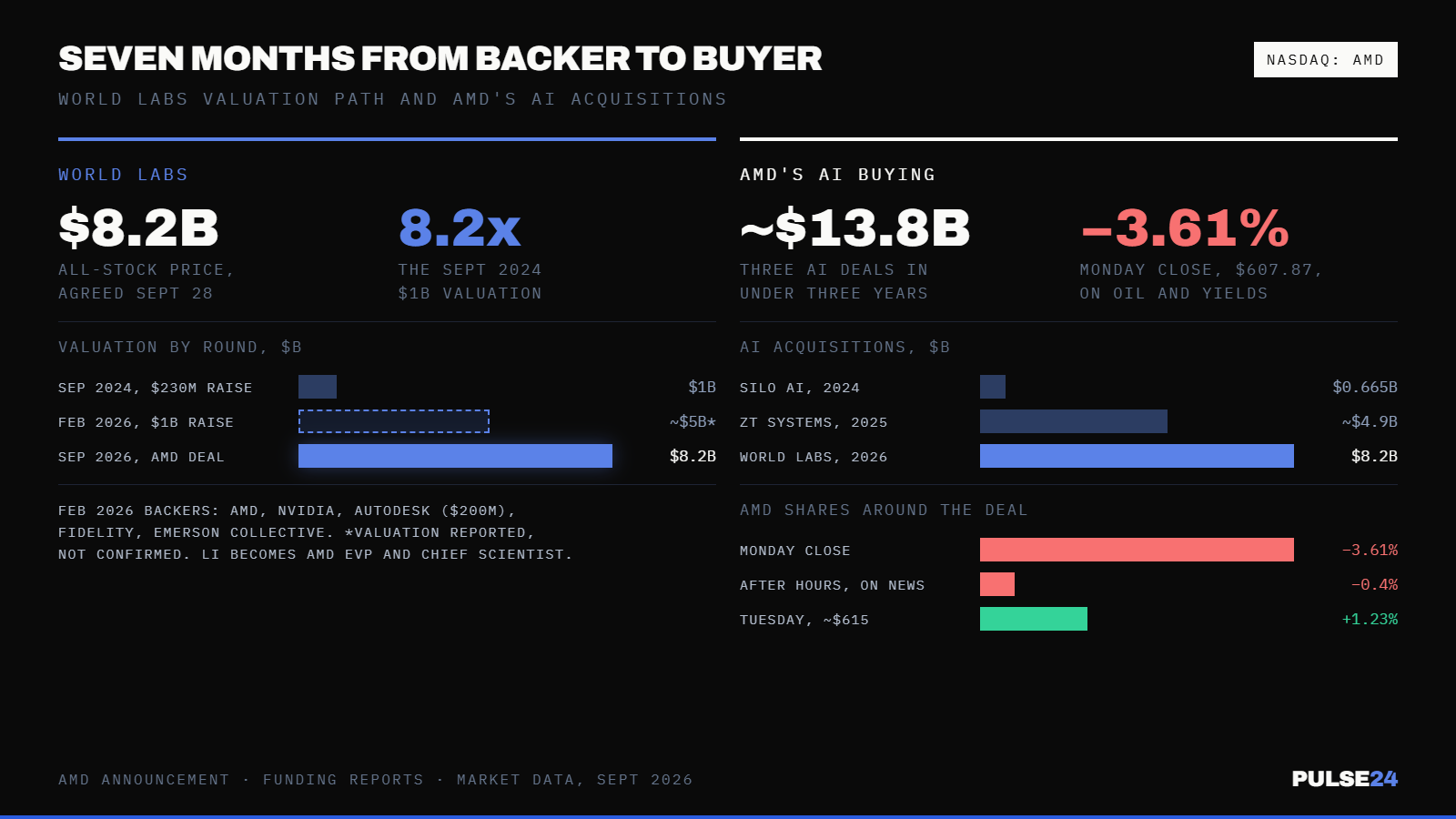Click the ZT Systems 2025 bar
The height and width of the screenshot is (819, 1456).
click(1074, 421)
